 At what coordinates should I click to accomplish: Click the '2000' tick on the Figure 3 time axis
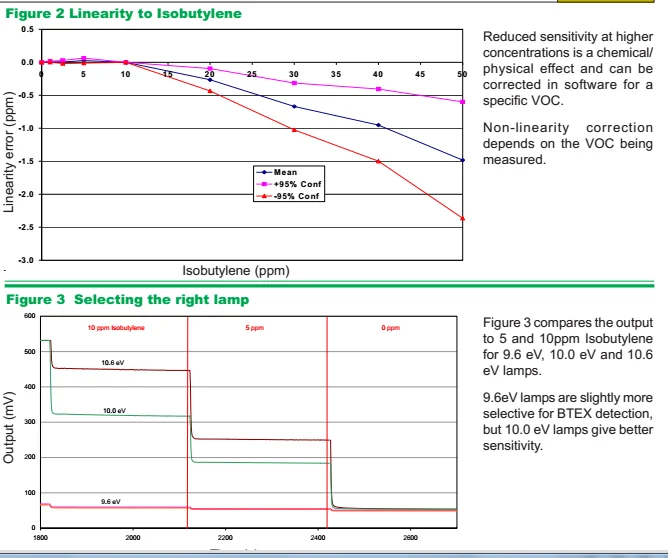click(x=133, y=538)
